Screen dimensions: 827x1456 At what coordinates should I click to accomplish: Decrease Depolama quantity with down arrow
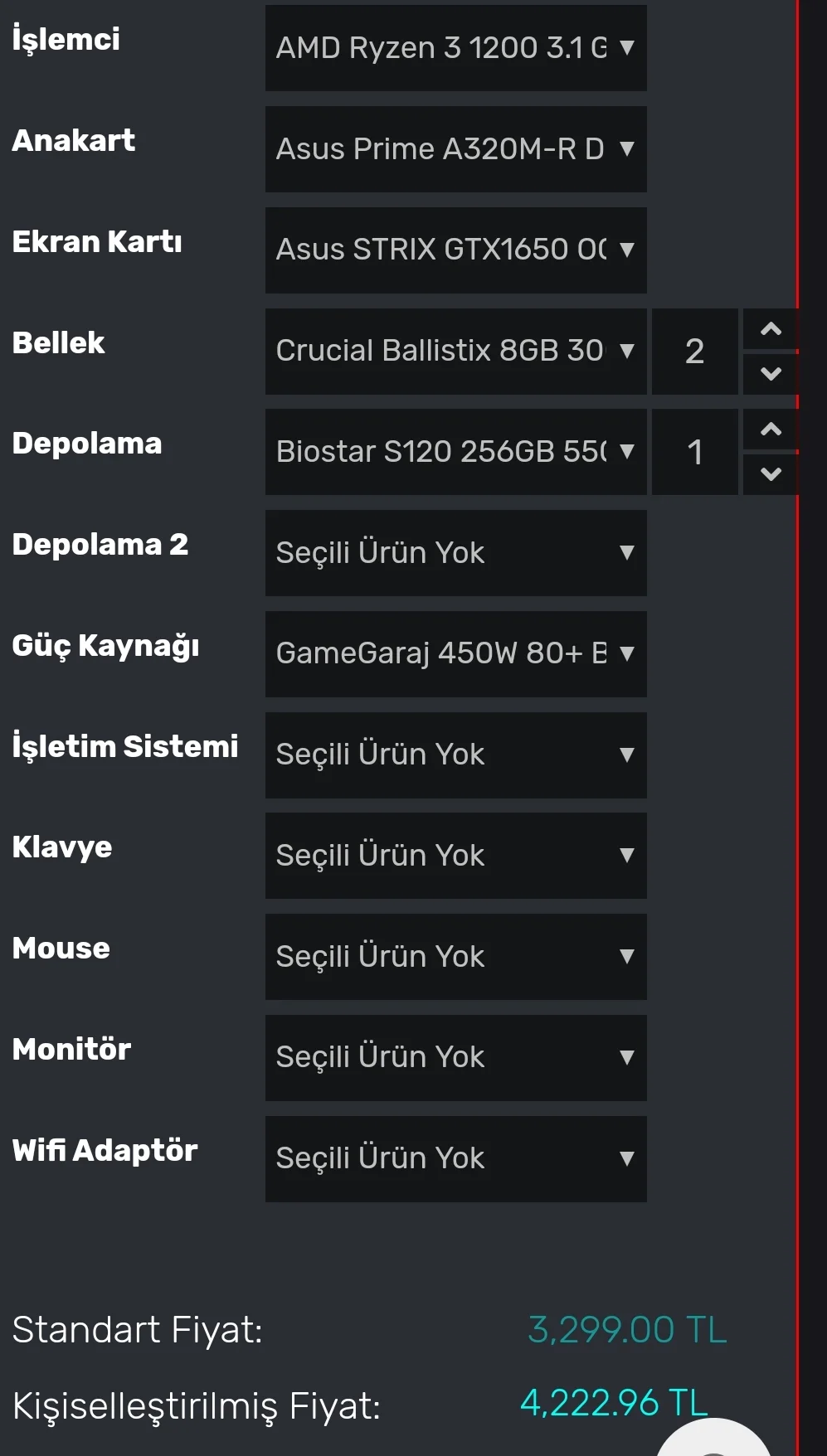point(771,474)
